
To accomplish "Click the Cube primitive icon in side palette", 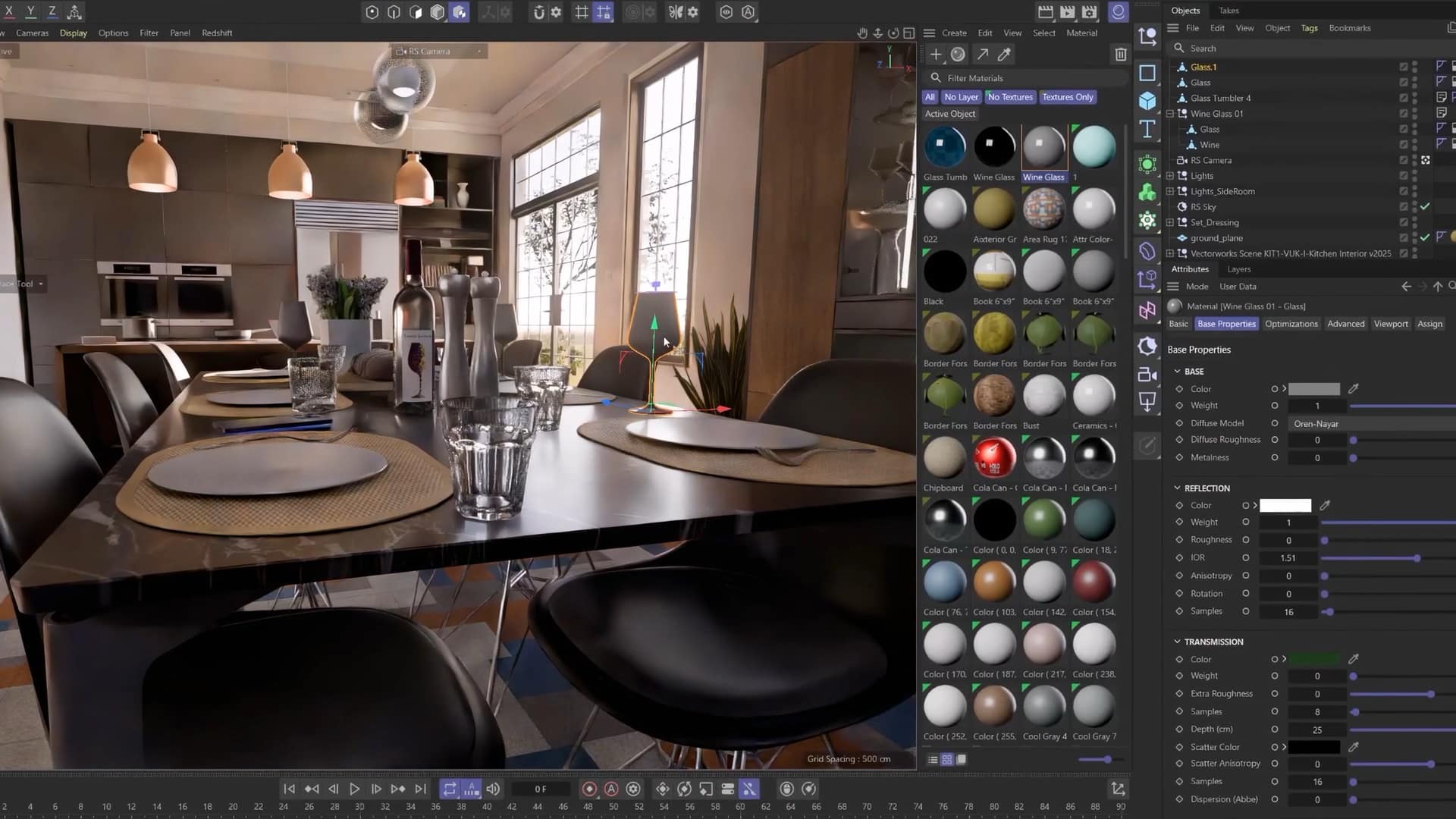I will pyautogui.click(x=1147, y=101).
